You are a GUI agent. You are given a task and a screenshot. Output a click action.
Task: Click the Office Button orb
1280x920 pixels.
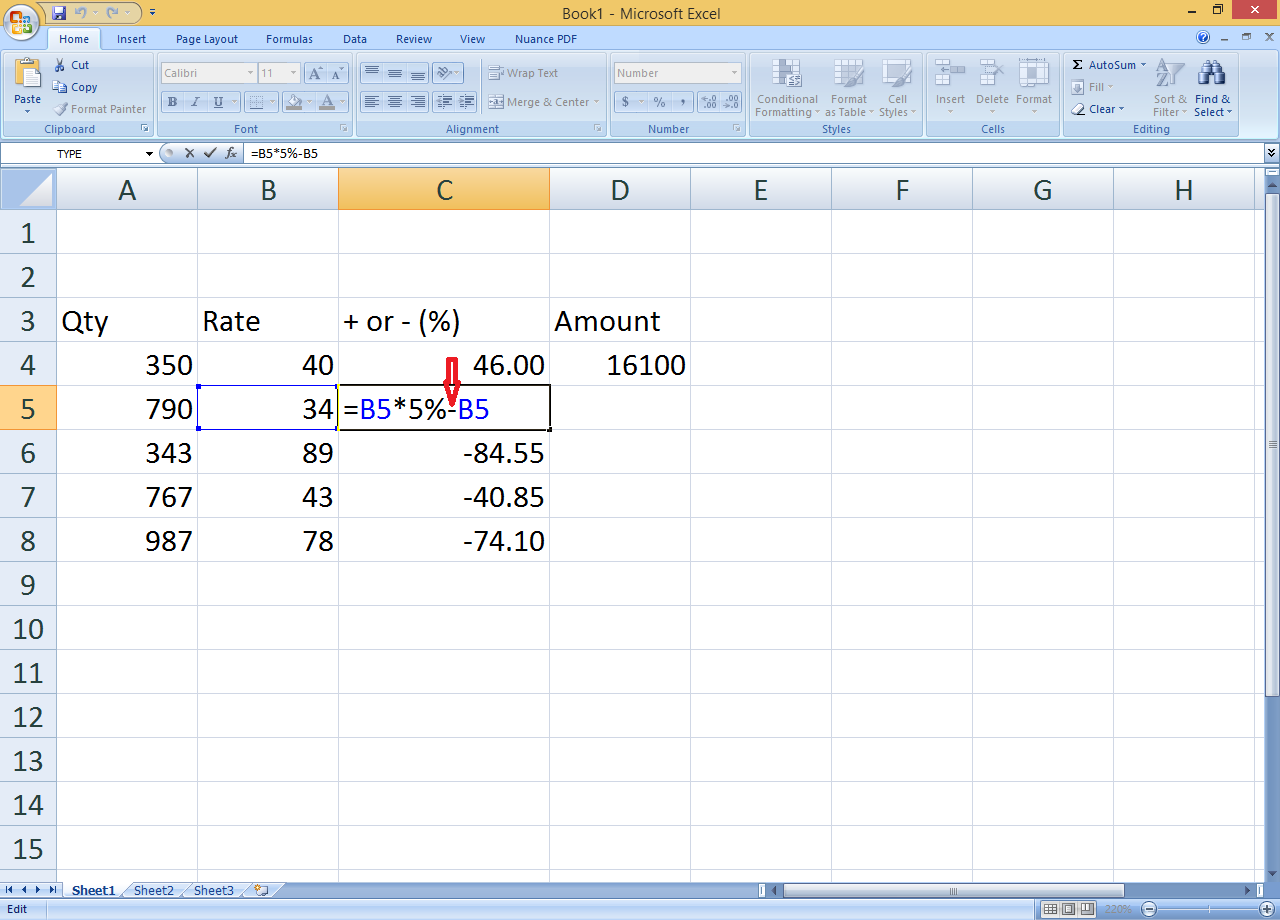coord(20,20)
